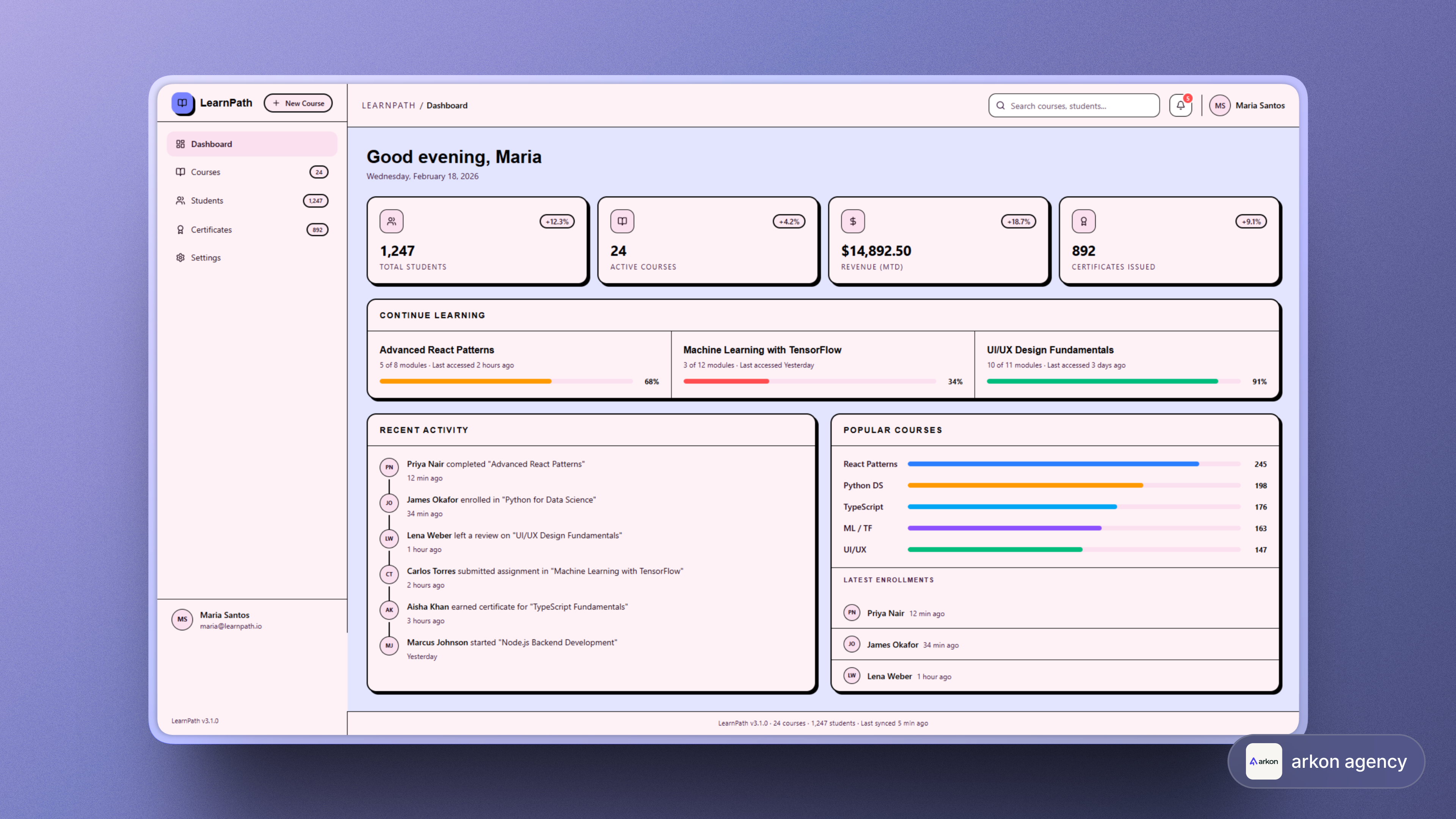The width and height of the screenshot is (1456, 819).
Task: Click the LearnPath book logo icon
Action: [x=182, y=104]
